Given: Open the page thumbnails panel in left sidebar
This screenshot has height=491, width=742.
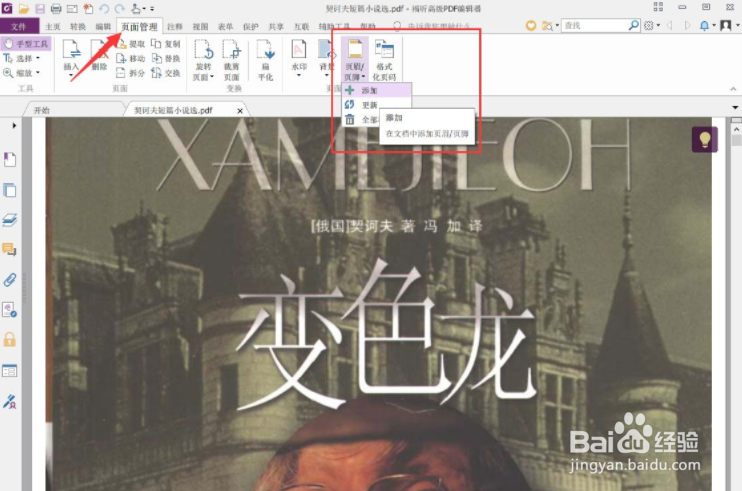Looking at the screenshot, I should tap(9, 190).
